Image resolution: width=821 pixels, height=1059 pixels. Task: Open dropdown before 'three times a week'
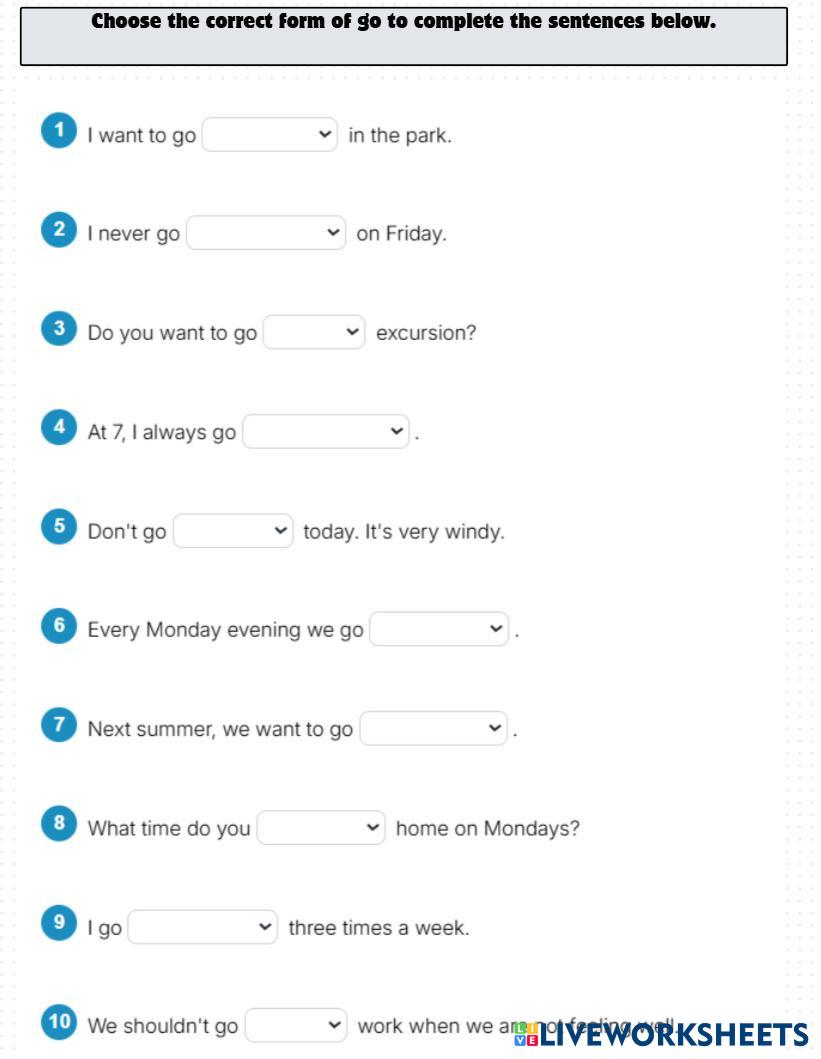tap(203, 927)
